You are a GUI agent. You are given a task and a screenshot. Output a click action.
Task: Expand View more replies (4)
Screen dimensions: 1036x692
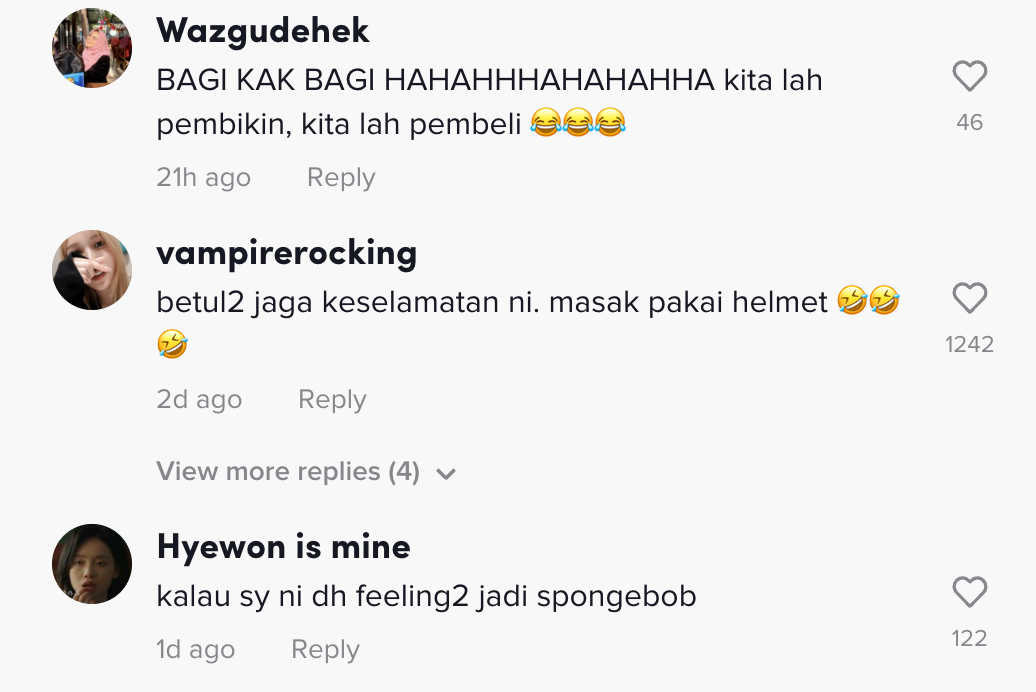coord(288,472)
